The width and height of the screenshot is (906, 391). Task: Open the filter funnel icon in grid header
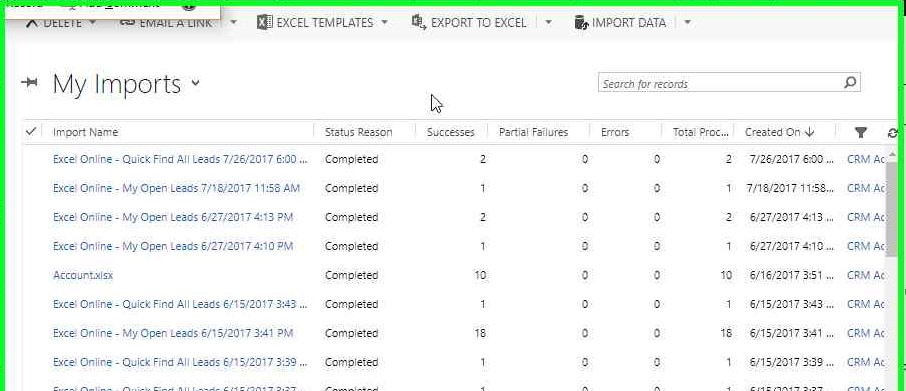[860, 132]
